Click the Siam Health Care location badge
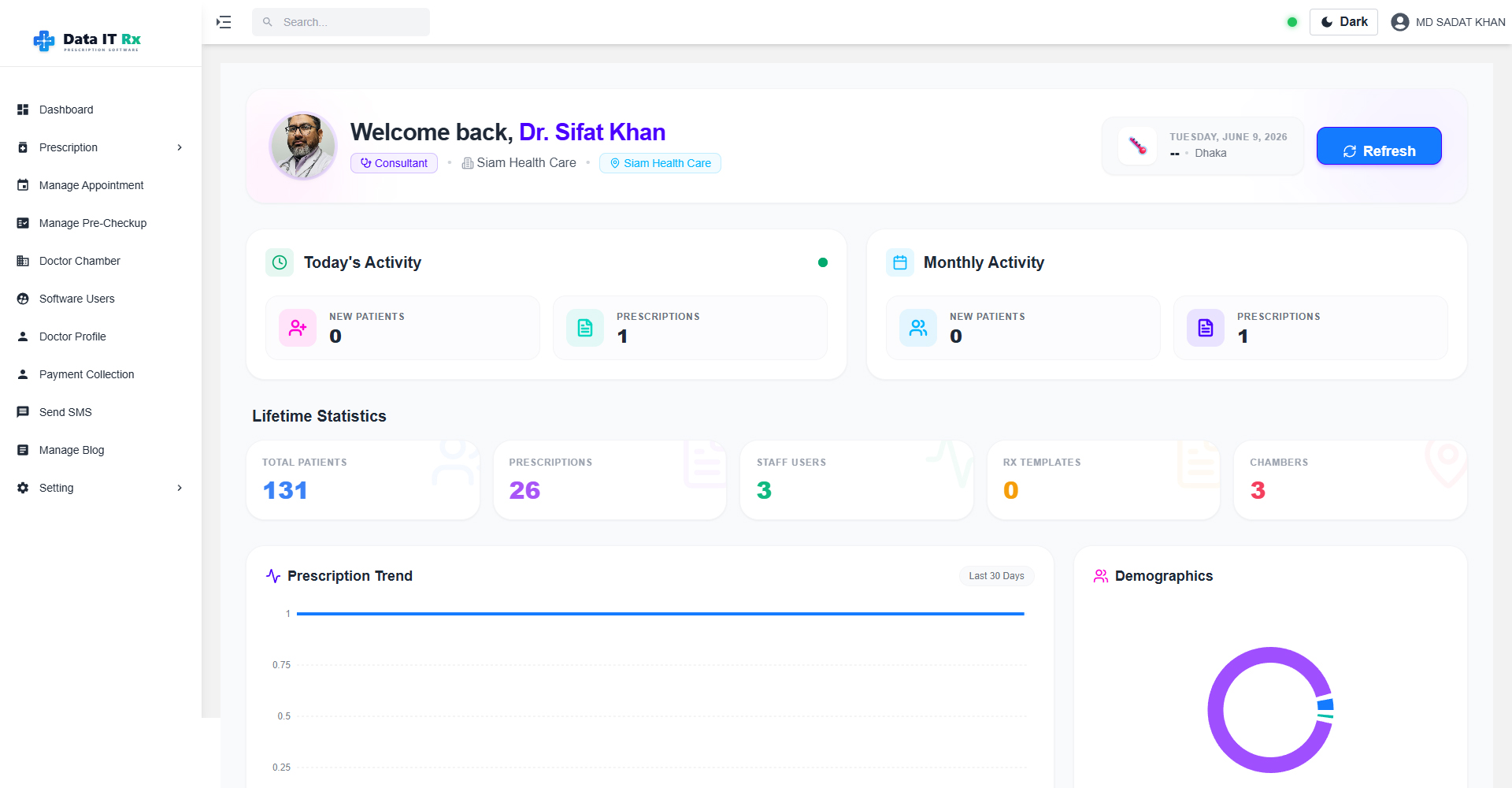Screen dimensions: 1512x788 (660, 163)
